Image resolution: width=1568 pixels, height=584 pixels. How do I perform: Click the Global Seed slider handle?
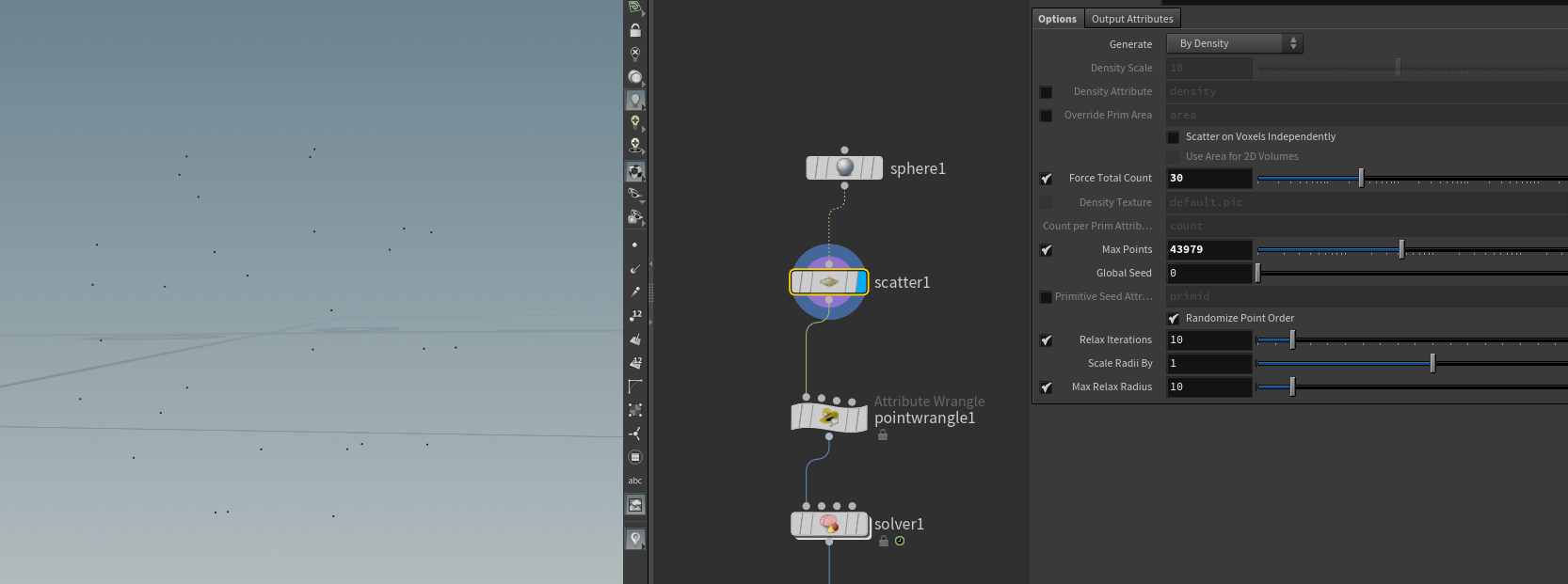pyautogui.click(x=1257, y=273)
